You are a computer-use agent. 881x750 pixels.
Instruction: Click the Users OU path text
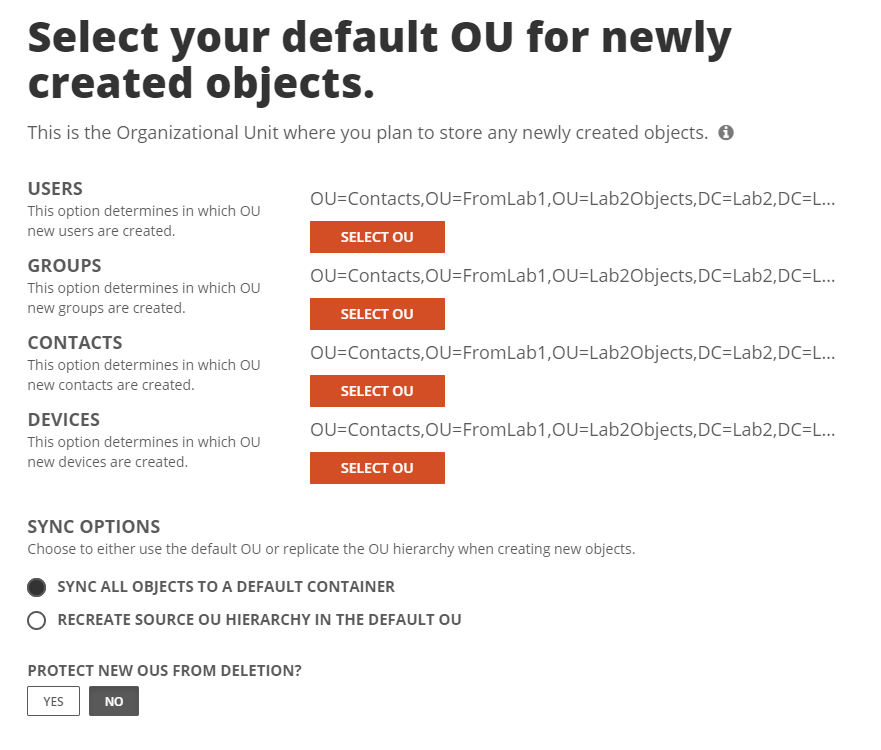tap(572, 199)
